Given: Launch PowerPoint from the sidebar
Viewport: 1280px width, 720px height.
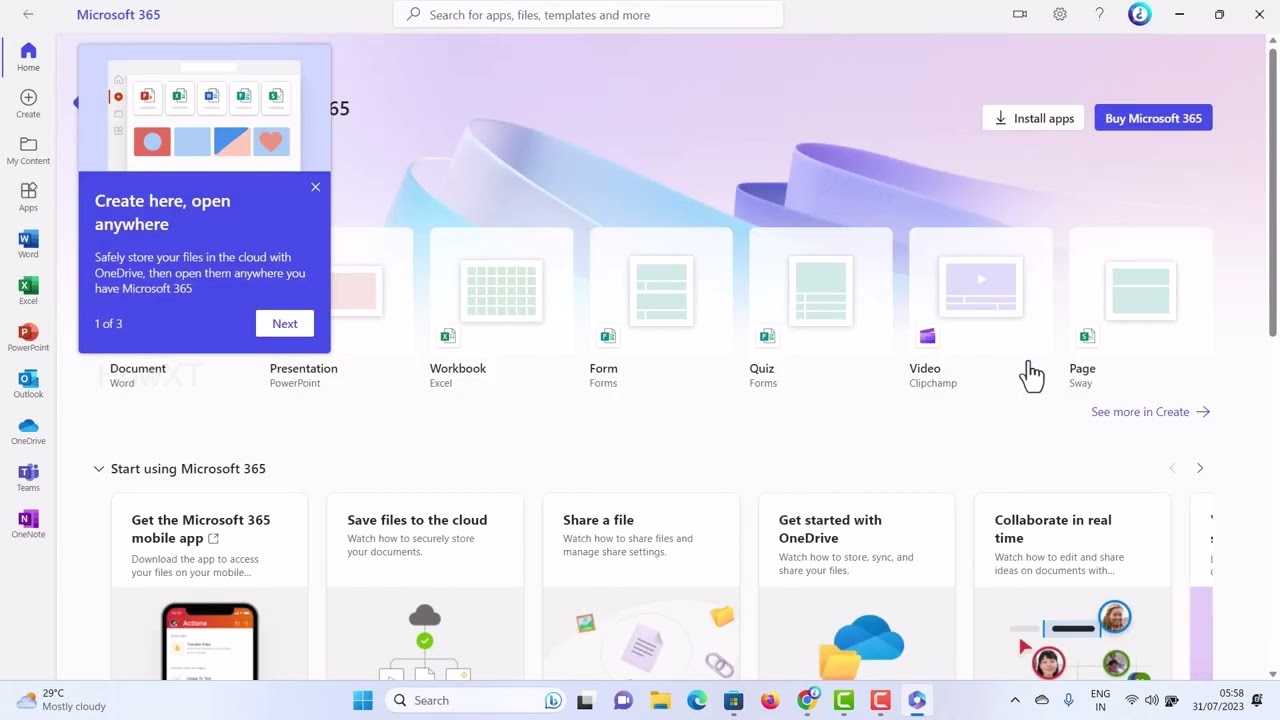Looking at the screenshot, I should pos(28,337).
